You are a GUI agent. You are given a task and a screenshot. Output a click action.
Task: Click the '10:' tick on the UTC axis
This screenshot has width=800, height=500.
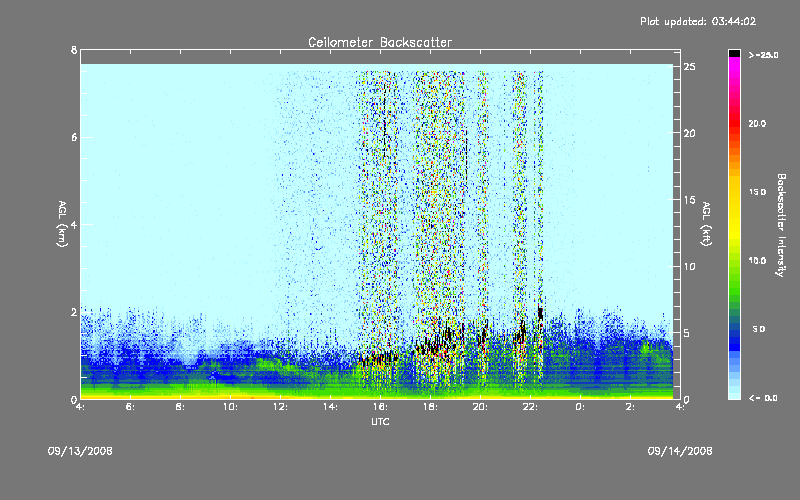point(230,407)
